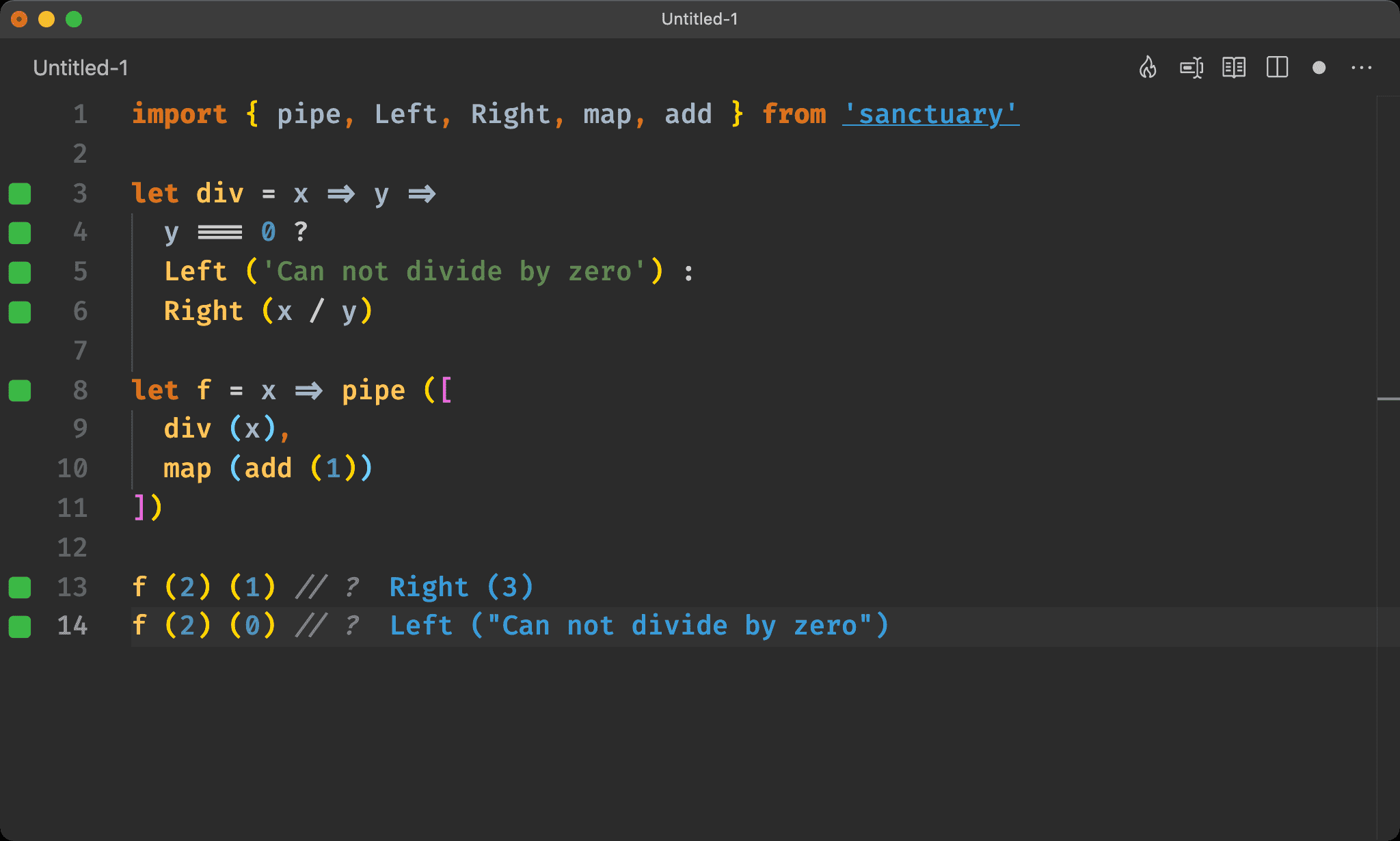This screenshot has height=841, width=1400.
Task: Place cursor on the 'import' keyword
Action: pyautogui.click(x=179, y=114)
